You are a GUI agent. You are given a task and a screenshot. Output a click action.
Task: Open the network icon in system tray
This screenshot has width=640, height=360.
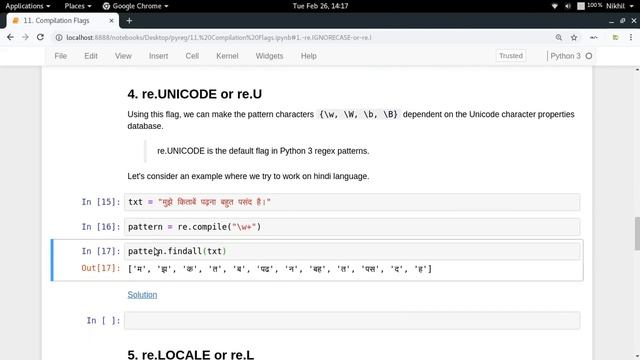(x=554, y=6)
